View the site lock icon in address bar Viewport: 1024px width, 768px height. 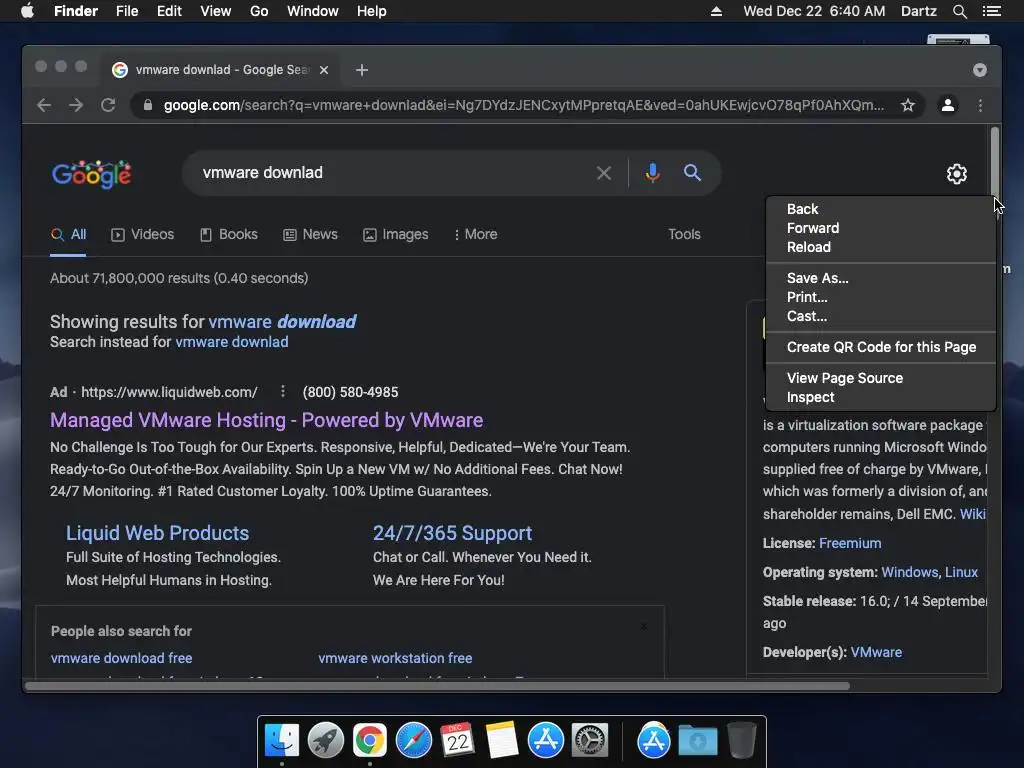coord(148,105)
